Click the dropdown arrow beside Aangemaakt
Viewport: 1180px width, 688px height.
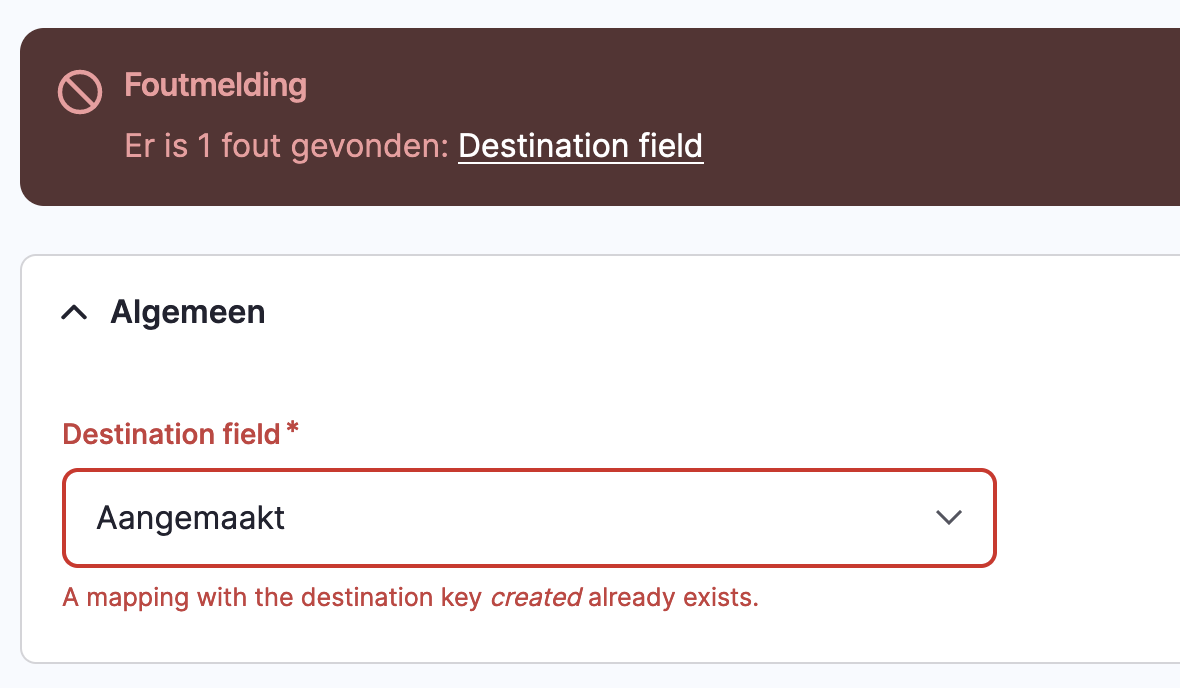point(948,518)
